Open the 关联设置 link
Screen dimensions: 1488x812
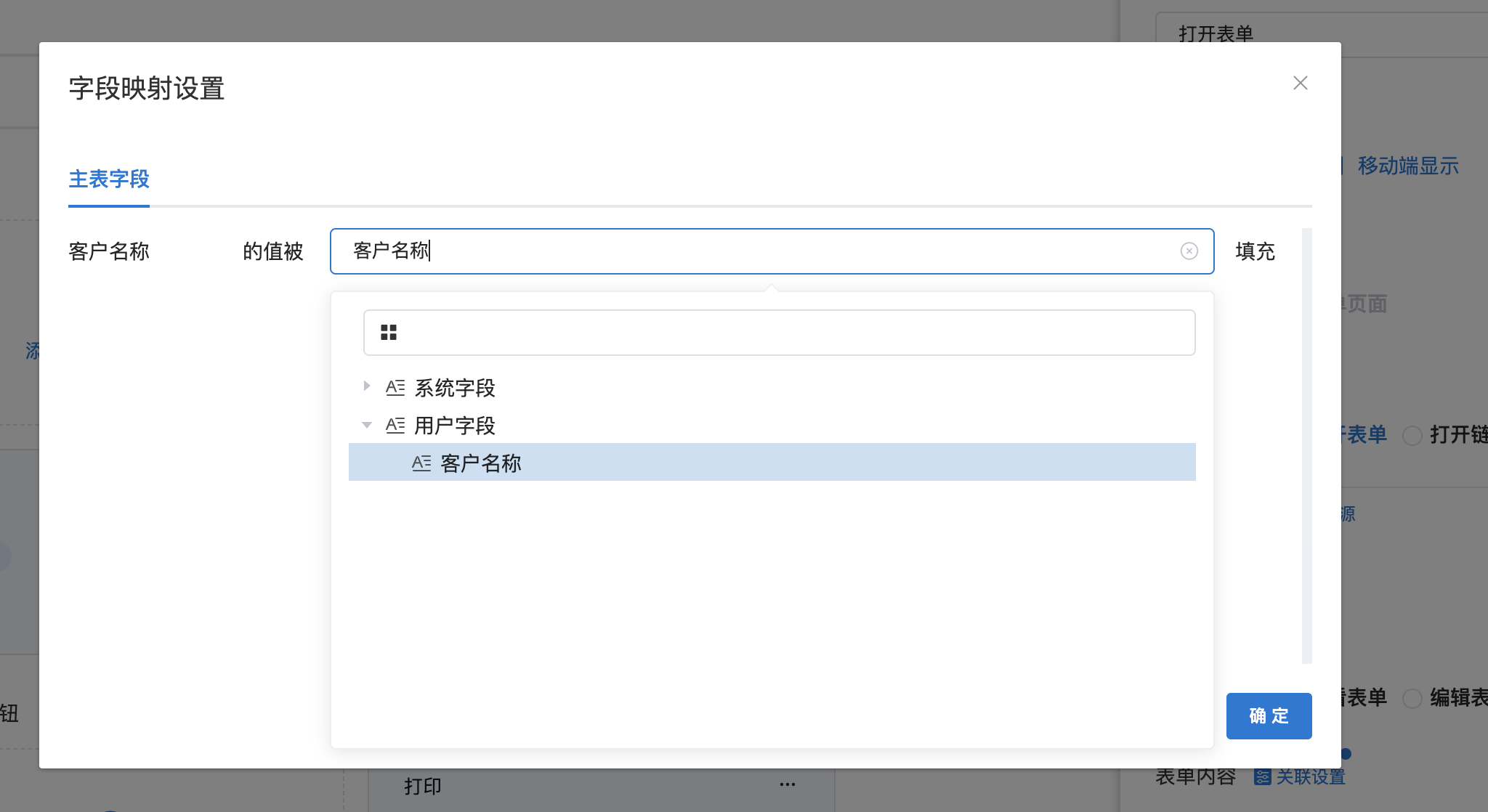1311,777
